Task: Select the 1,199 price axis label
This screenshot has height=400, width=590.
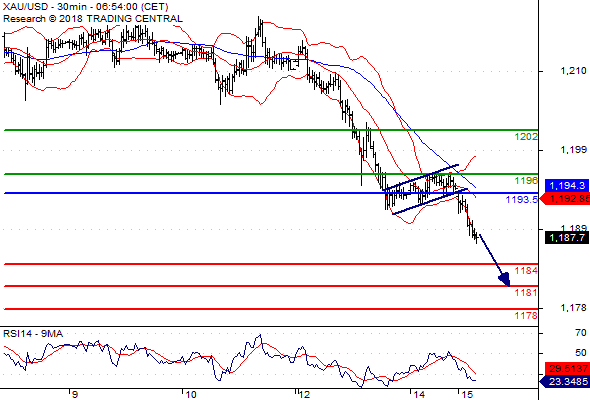Action: 573,150
